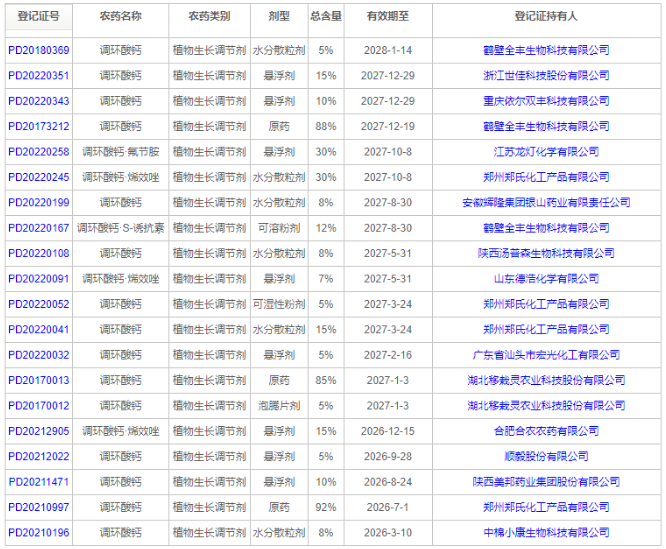The image size is (666, 549).
Task: Open 鹤壁全丰生物科技有限公司 link in PD20220167 row
Action: coord(546,228)
